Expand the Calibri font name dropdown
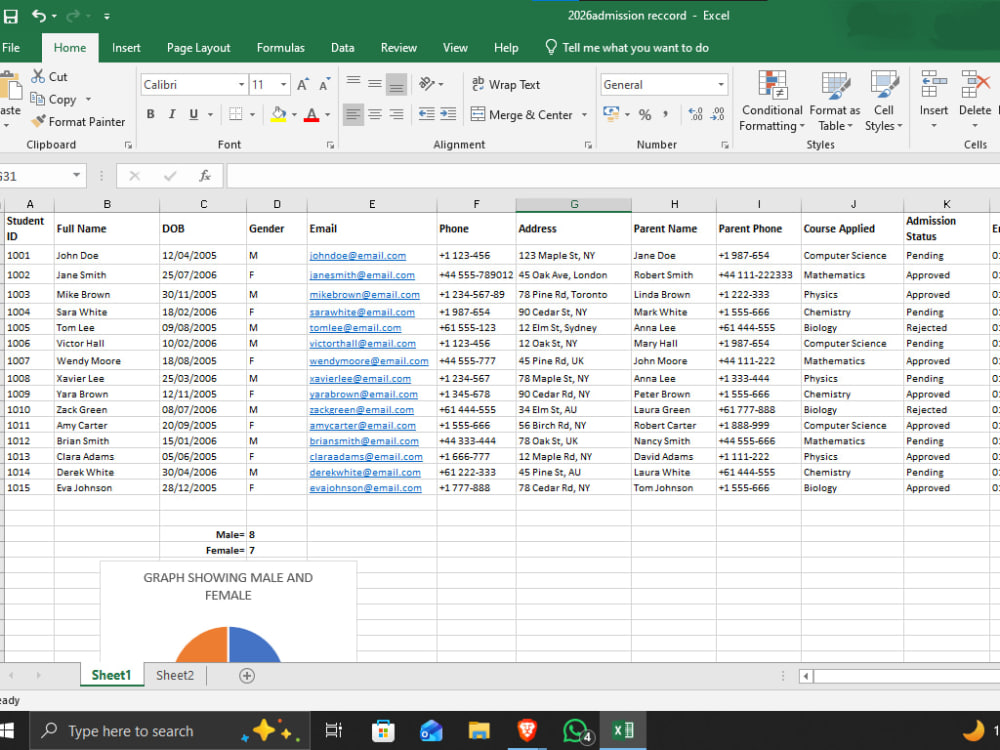1000x750 pixels. coord(241,85)
